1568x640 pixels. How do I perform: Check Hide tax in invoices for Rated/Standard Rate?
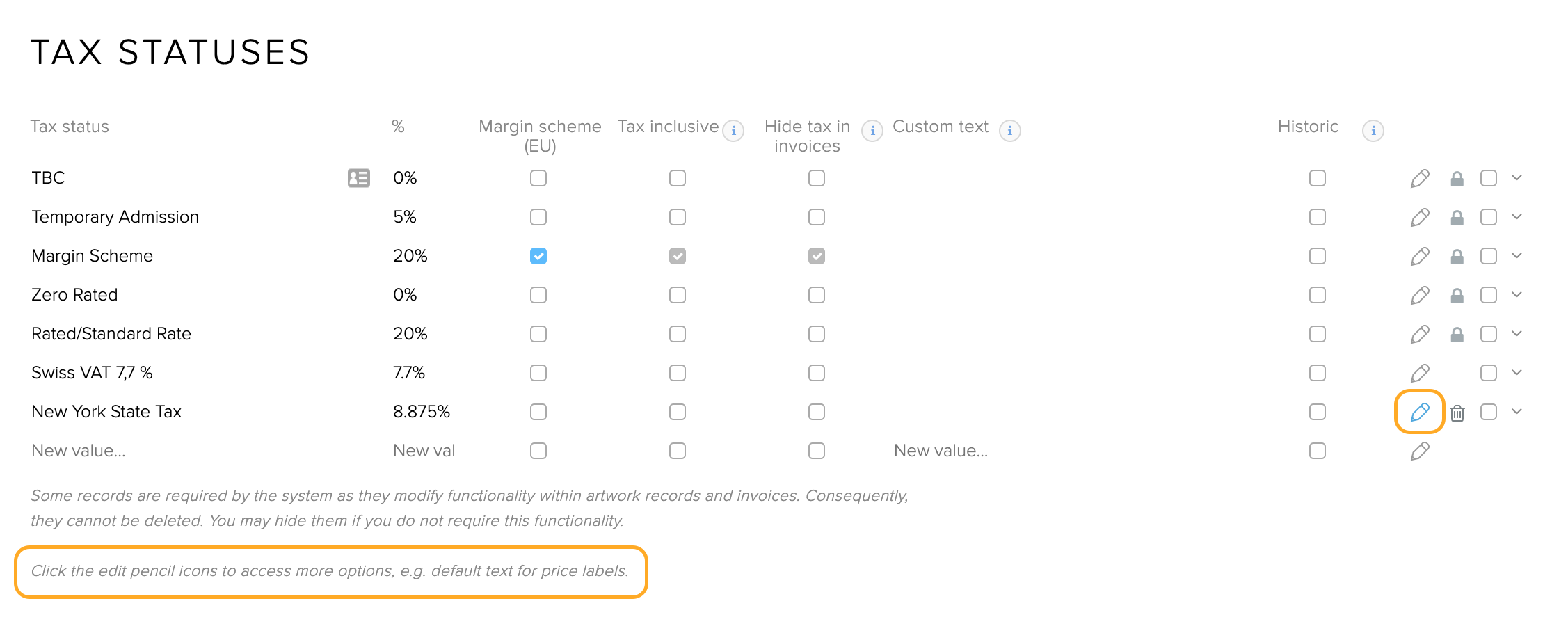click(x=817, y=334)
